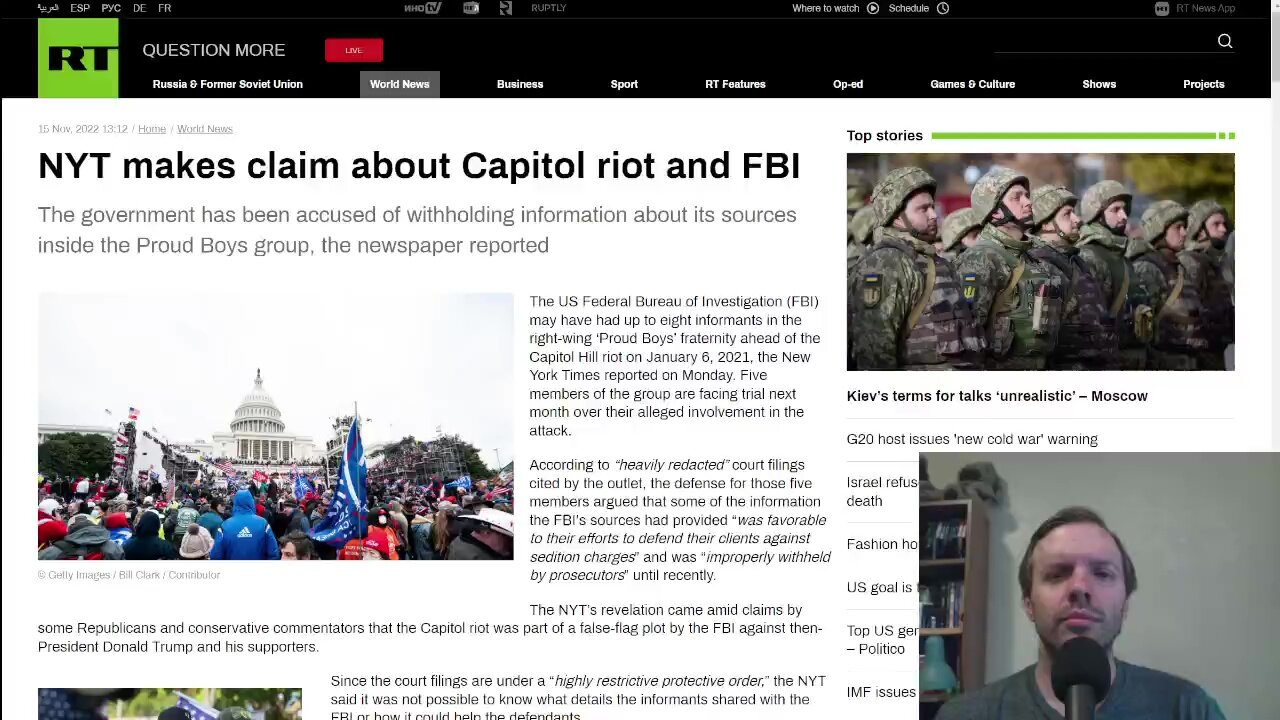This screenshot has height=720, width=1280.
Task: Open Kiev's terms for talks 'unrealistic' story
Action: [x=997, y=396]
